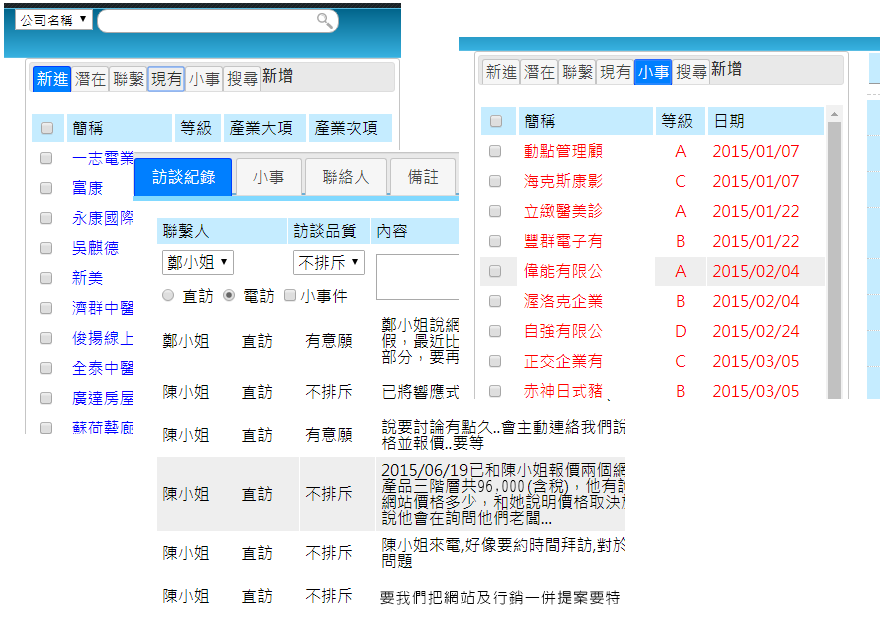Screen dimensions: 880x620
Task: Enable the 小事件 checkbox
Action: pyautogui.click(x=290, y=296)
